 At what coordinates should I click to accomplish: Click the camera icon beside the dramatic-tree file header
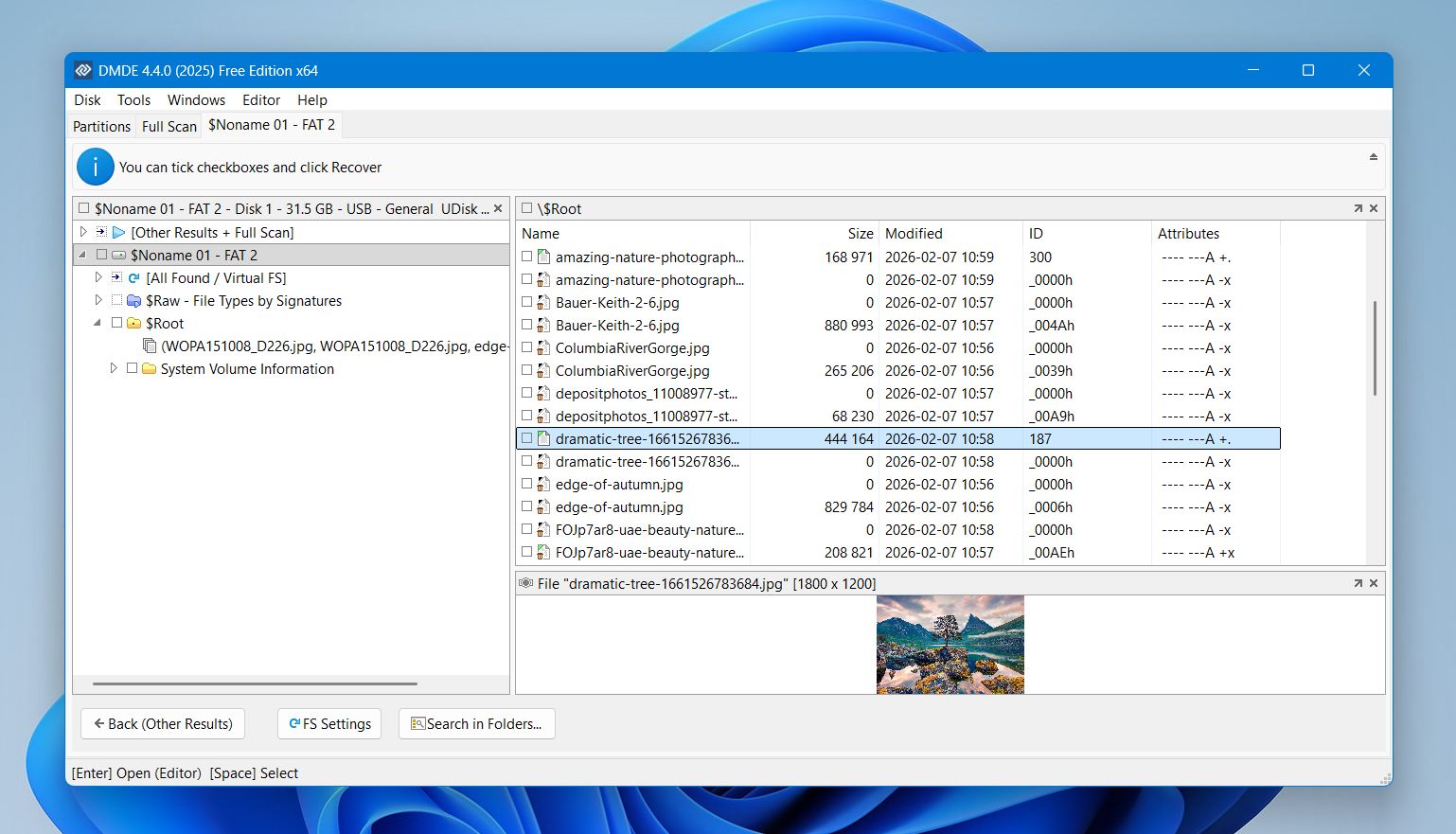pos(527,583)
